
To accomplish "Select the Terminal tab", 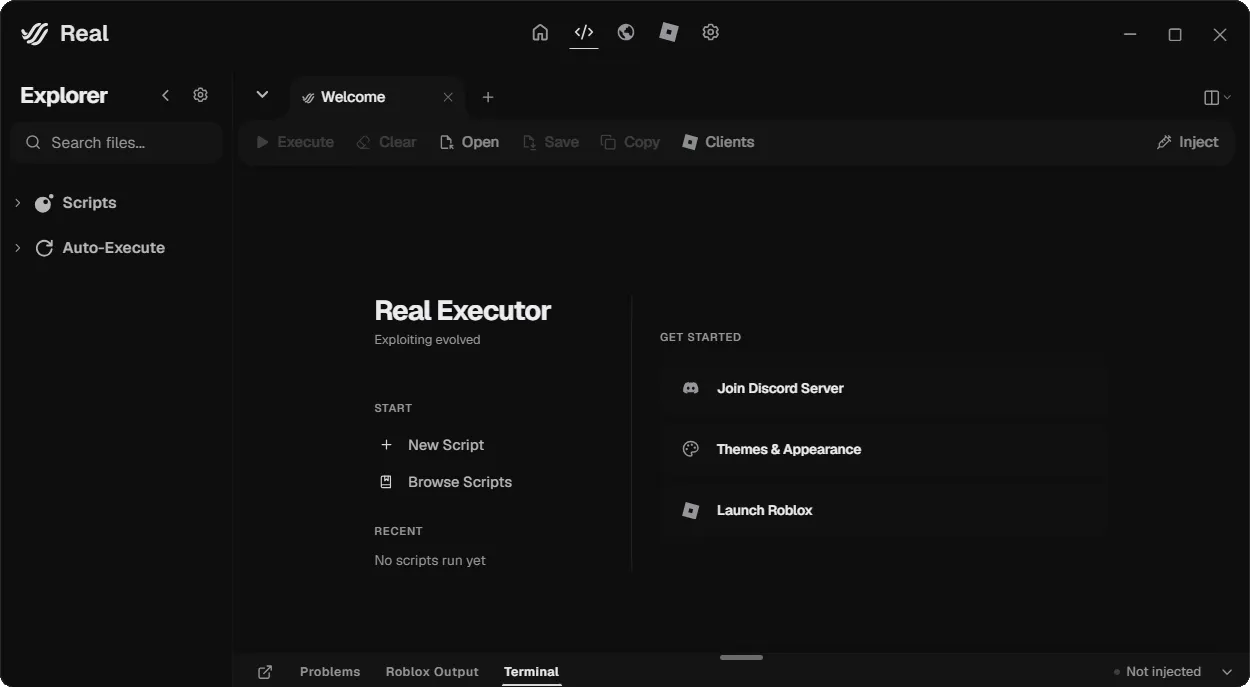I will 531,672.
